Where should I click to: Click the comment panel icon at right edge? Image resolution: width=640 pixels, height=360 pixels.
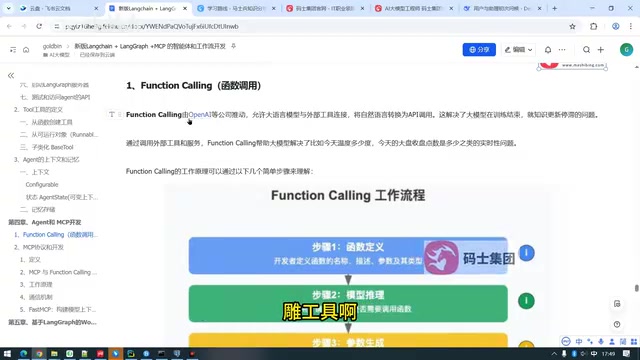pos(617,304)
